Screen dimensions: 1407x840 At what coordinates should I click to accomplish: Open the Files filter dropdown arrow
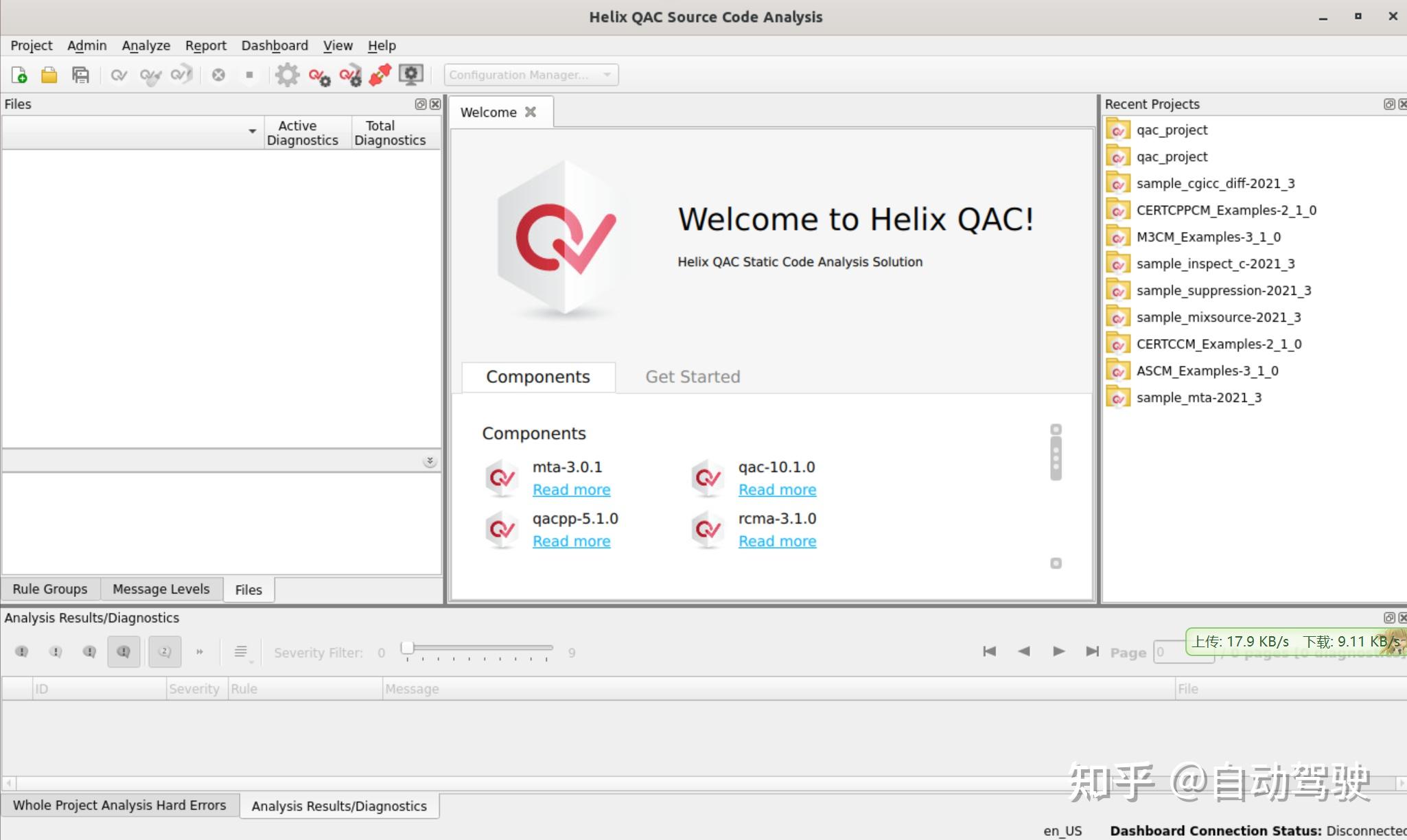(252, 131)
